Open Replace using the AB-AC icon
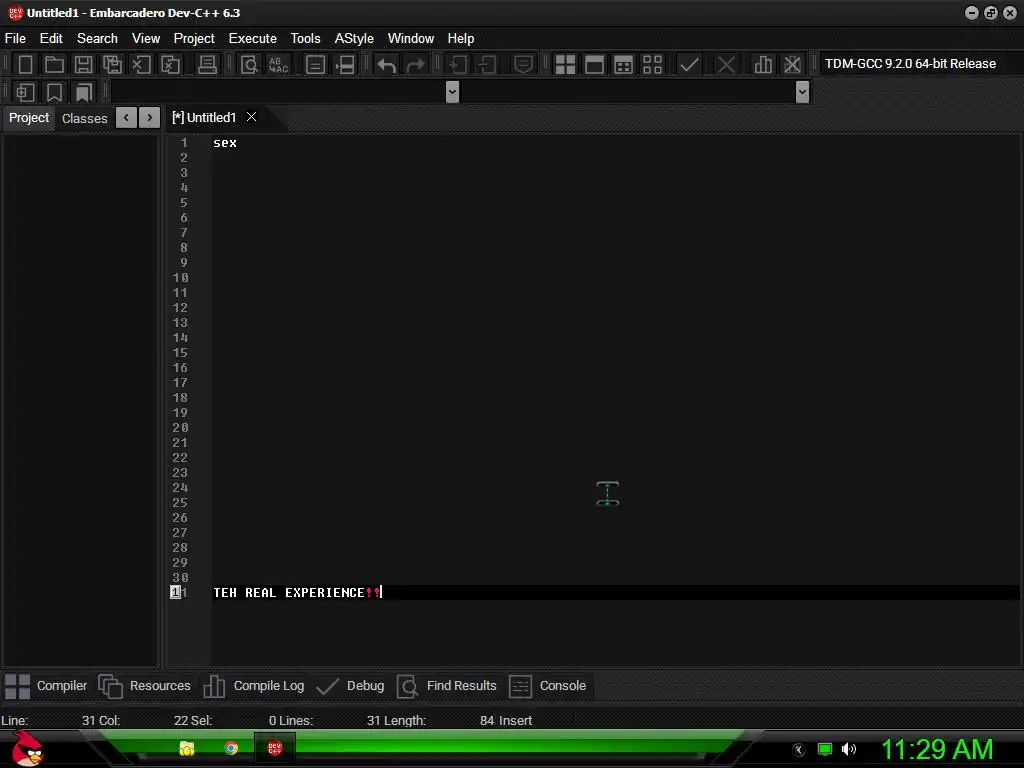 tap(278, 64)
